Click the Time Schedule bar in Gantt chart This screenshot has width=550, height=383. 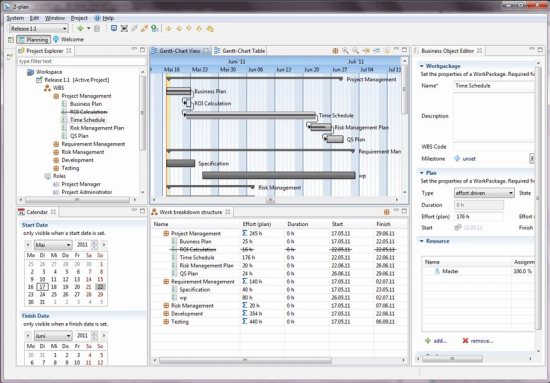click(250, 115)
